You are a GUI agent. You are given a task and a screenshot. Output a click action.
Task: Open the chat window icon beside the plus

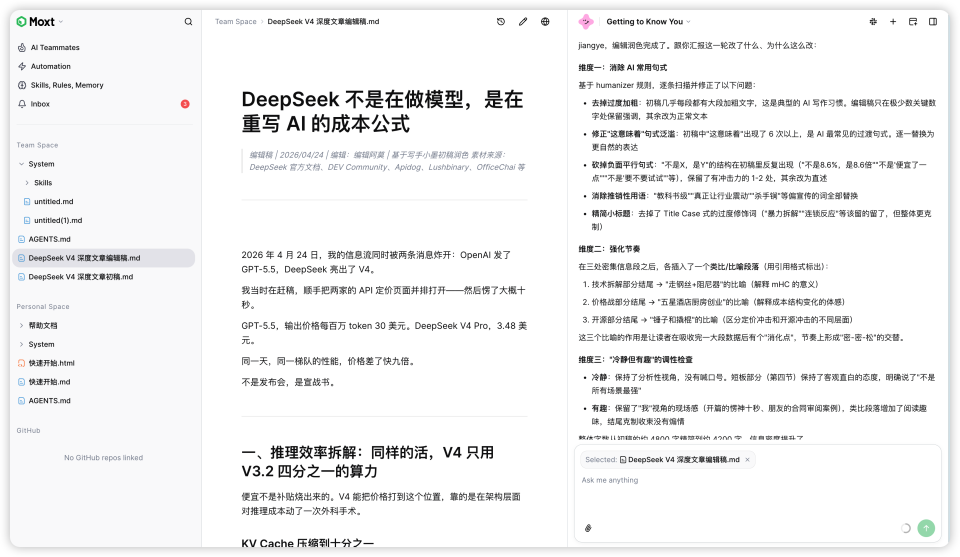(913, 21)
